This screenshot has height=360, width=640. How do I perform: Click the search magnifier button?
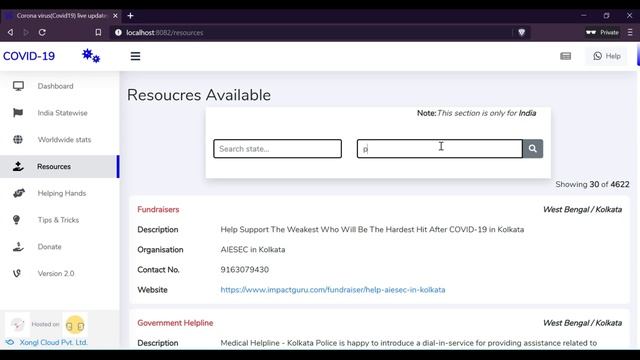pyautogui.click(x=533, y=149)
